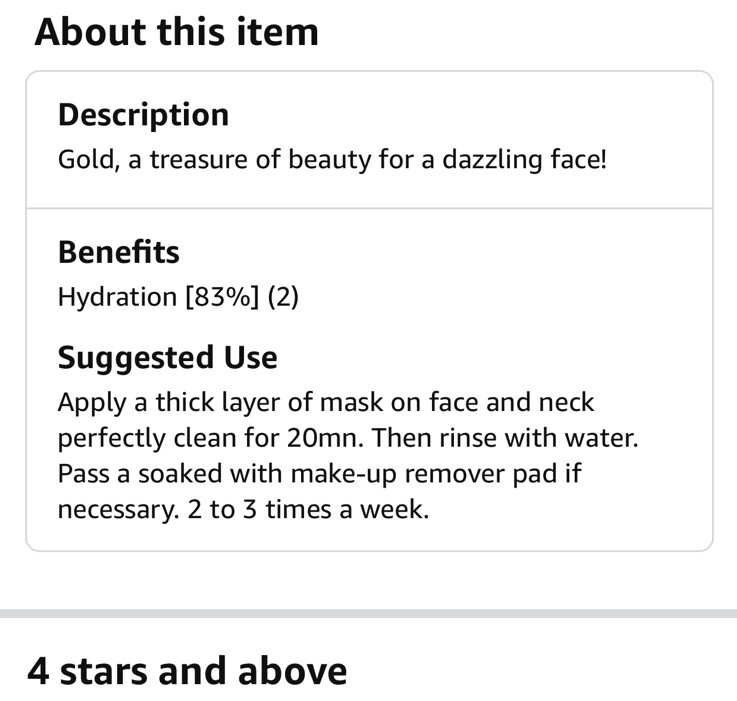Image resolution: width=737 pixels, height=701 pixels.
Task: Select the 'Suggested Use' heading
Action: click(167, 358)
